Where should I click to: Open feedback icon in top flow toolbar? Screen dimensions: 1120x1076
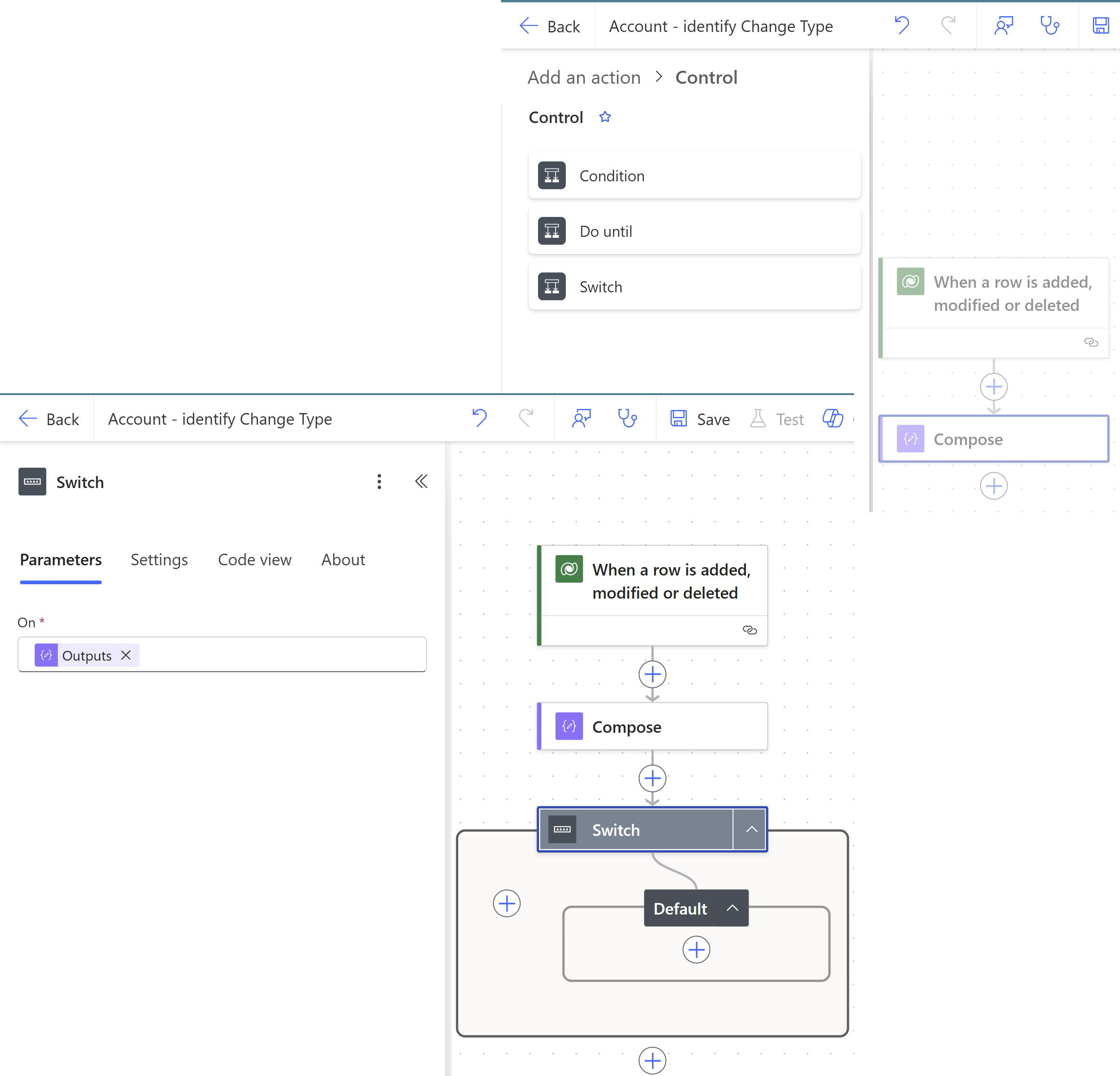1003,26
